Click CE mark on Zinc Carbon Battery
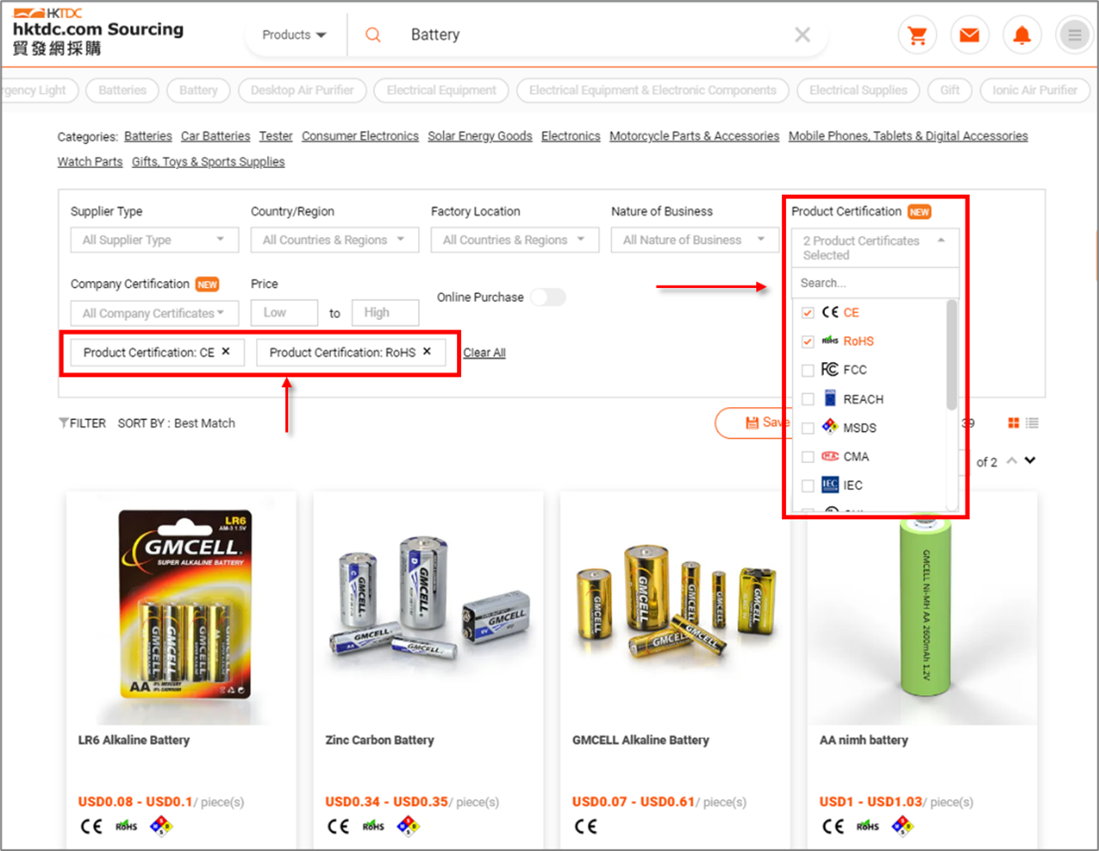The height and width of the screenshot is (851, 1099). point(339,826)
